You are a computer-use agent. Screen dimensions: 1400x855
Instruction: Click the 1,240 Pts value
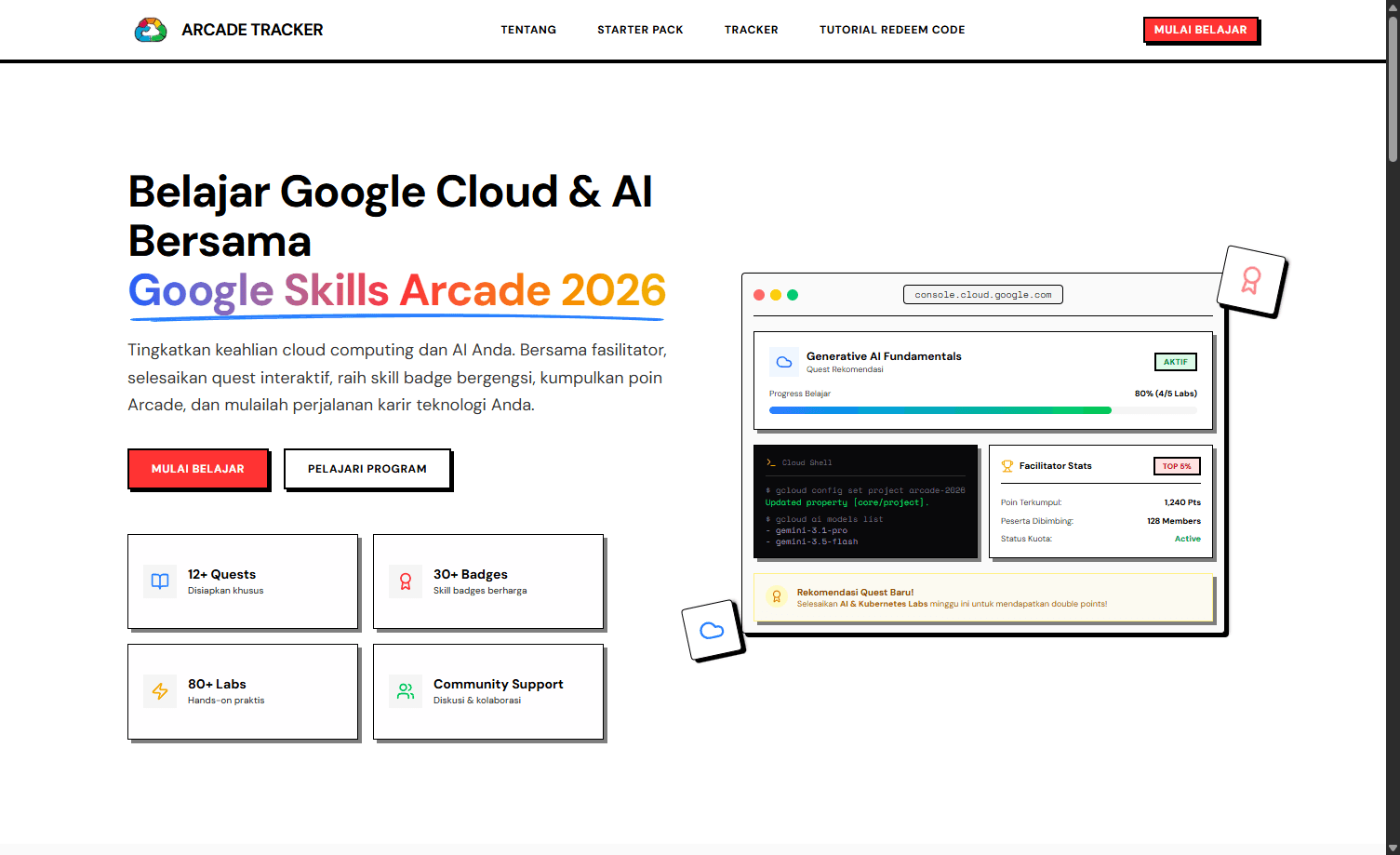(1182, 502)
